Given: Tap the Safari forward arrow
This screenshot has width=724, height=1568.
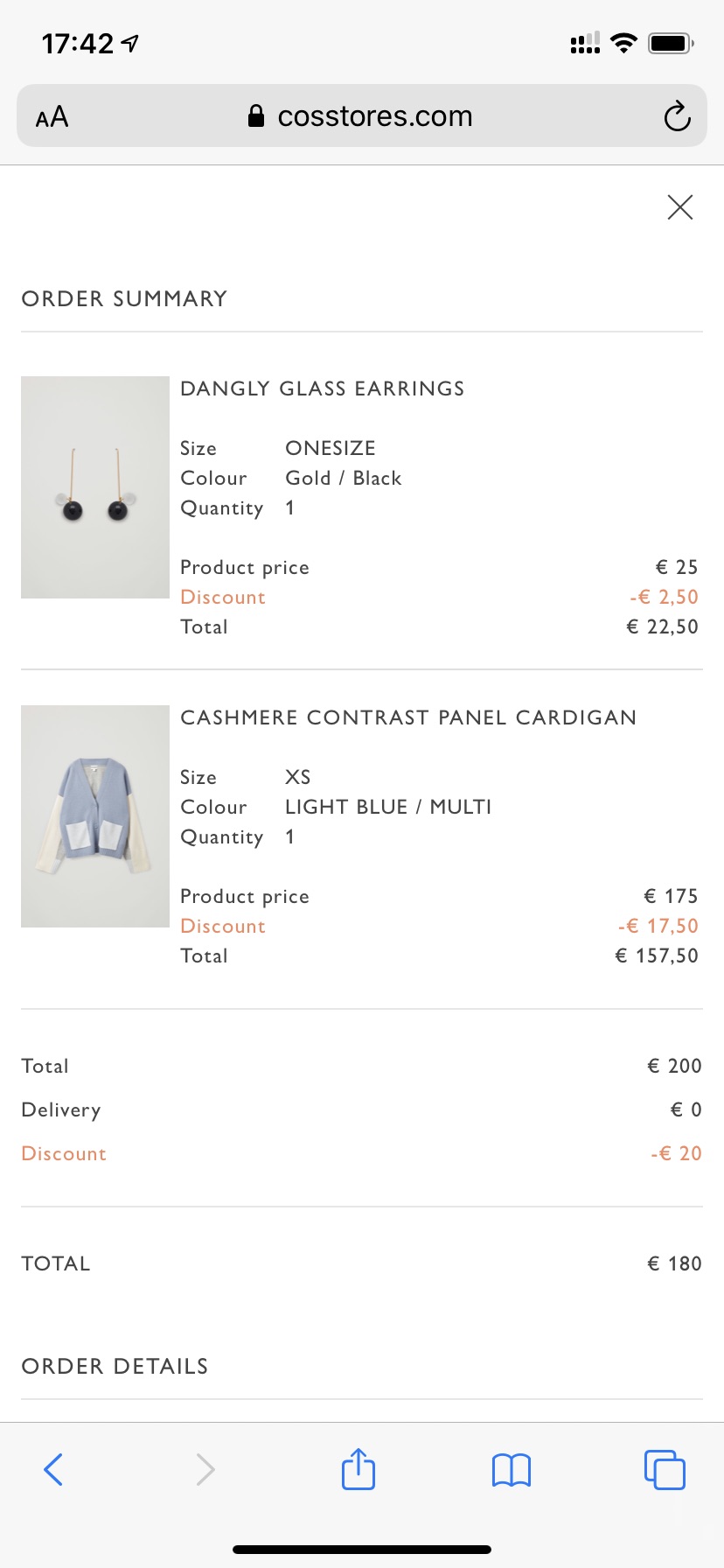Looking at the screenshot, I should coord(205,1469).
